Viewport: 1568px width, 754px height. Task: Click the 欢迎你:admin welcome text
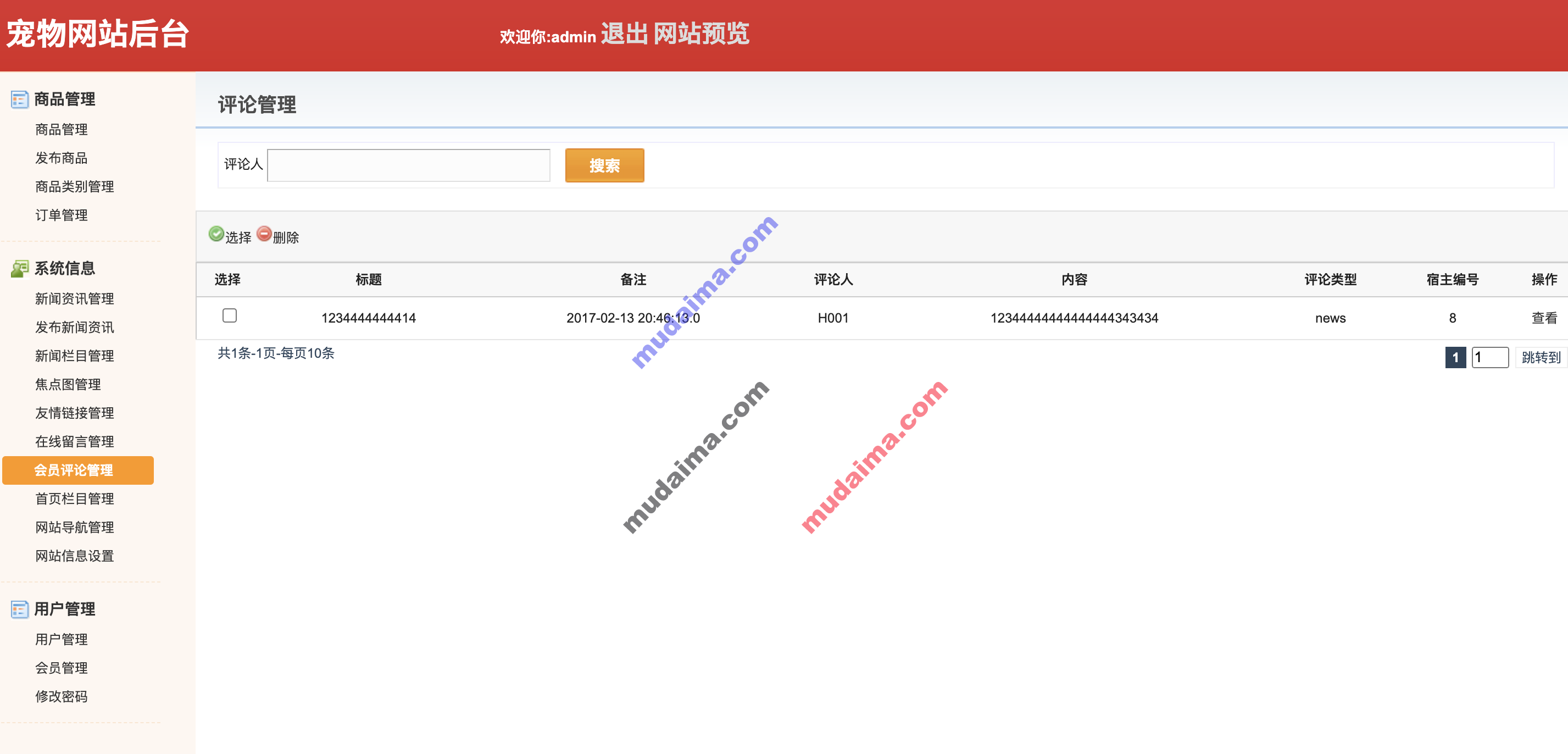coord(548,37)
